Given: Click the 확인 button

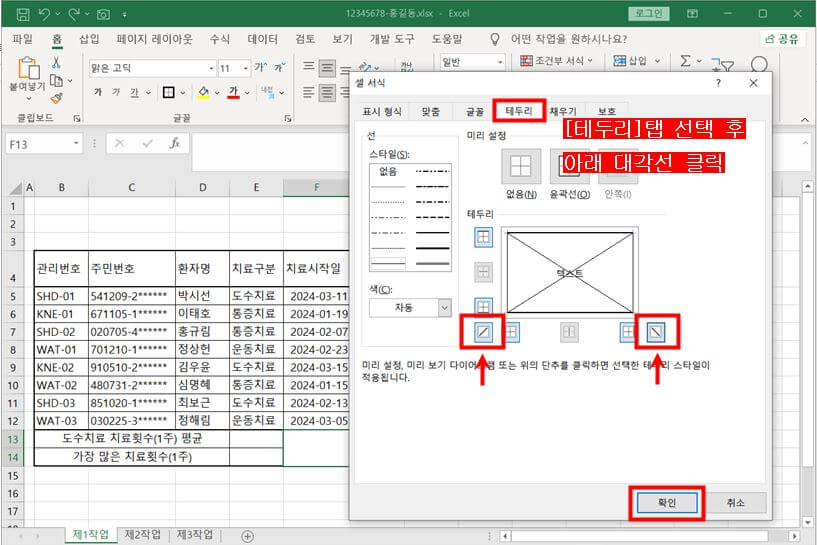Looking at the screenshot, I should point(667,503).
